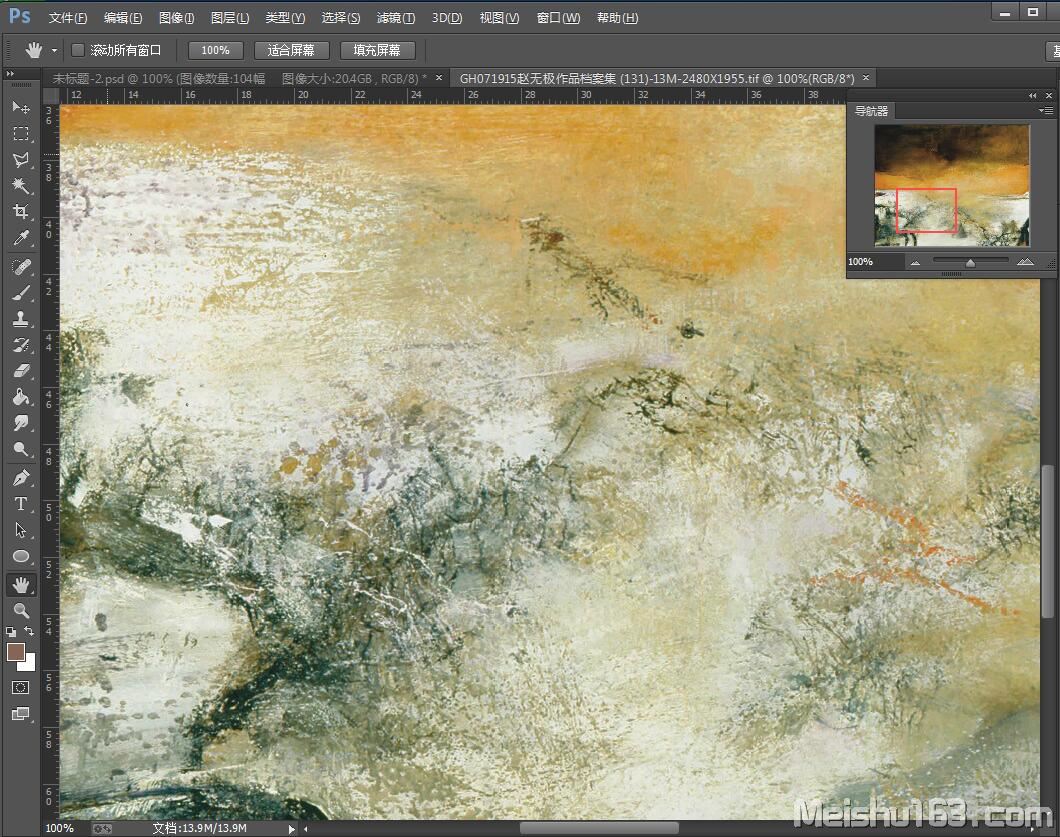Change the screen mode
This screenshot has height=837, width=1060.
coord(21,714)
